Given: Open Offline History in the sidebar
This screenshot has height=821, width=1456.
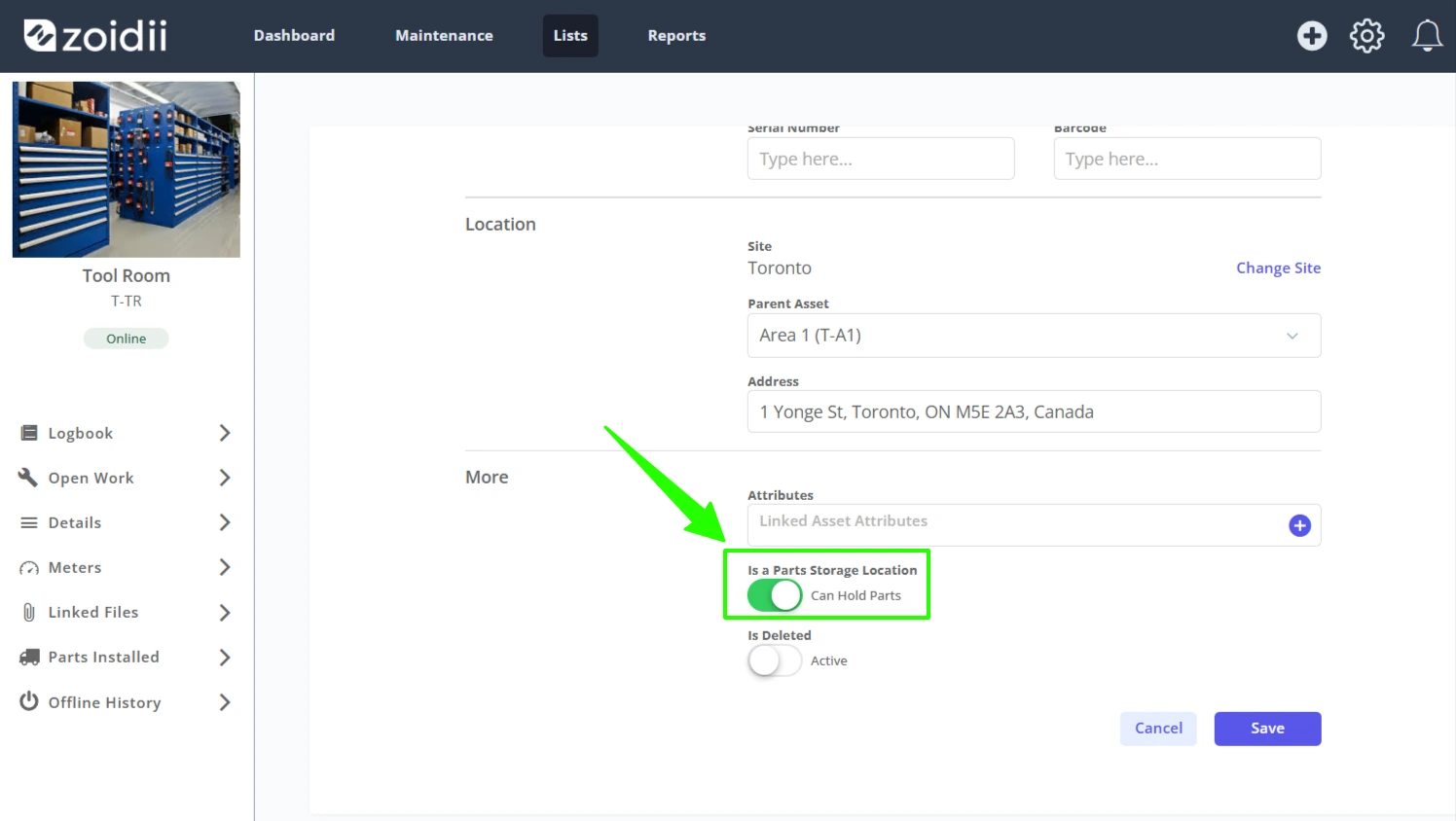Looking at the screenshot, I should click(105, 702).
